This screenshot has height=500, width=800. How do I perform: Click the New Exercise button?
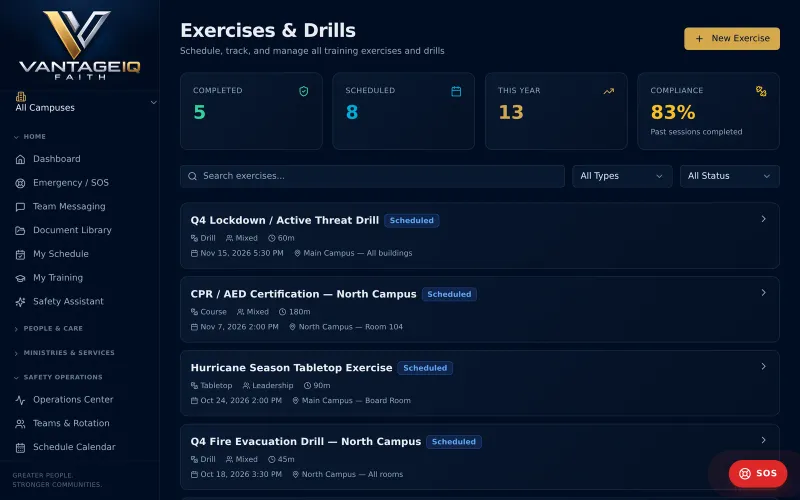(732, 39)
